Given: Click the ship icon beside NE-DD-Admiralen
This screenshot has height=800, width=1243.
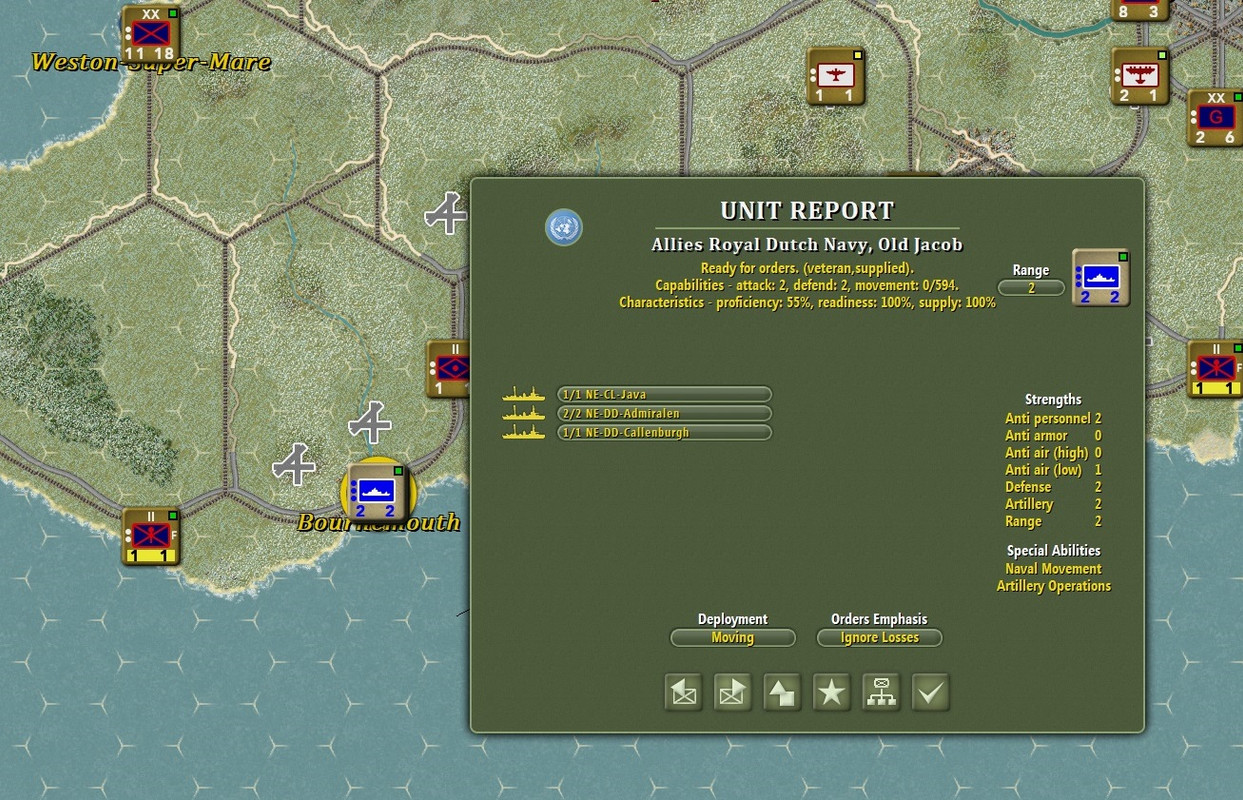Looking at the screenshot, I should (524, 414).
